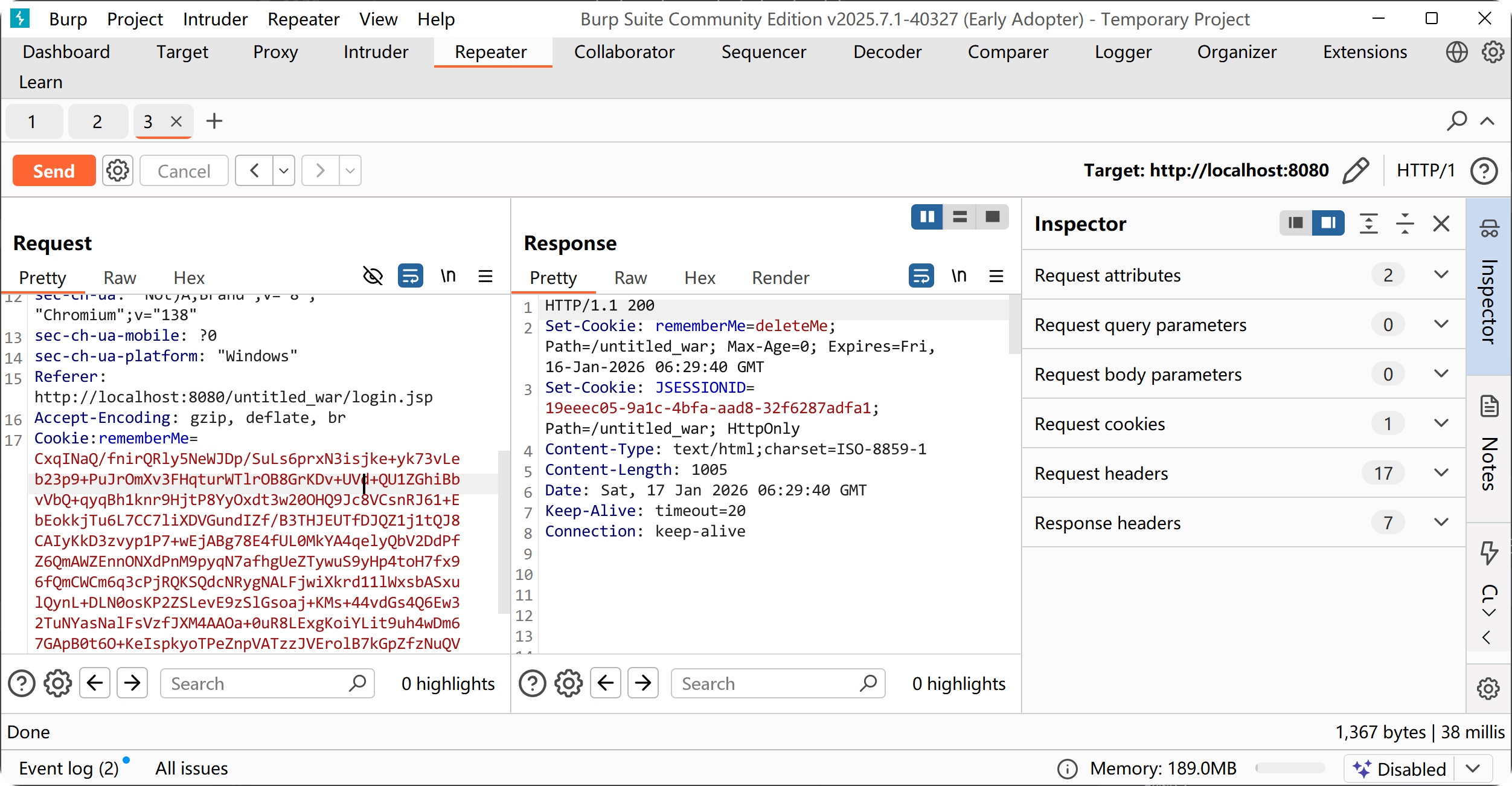Switch to Raw view in Request
Viewport: 1512px width, 786px height.
(x=120, y=278)
